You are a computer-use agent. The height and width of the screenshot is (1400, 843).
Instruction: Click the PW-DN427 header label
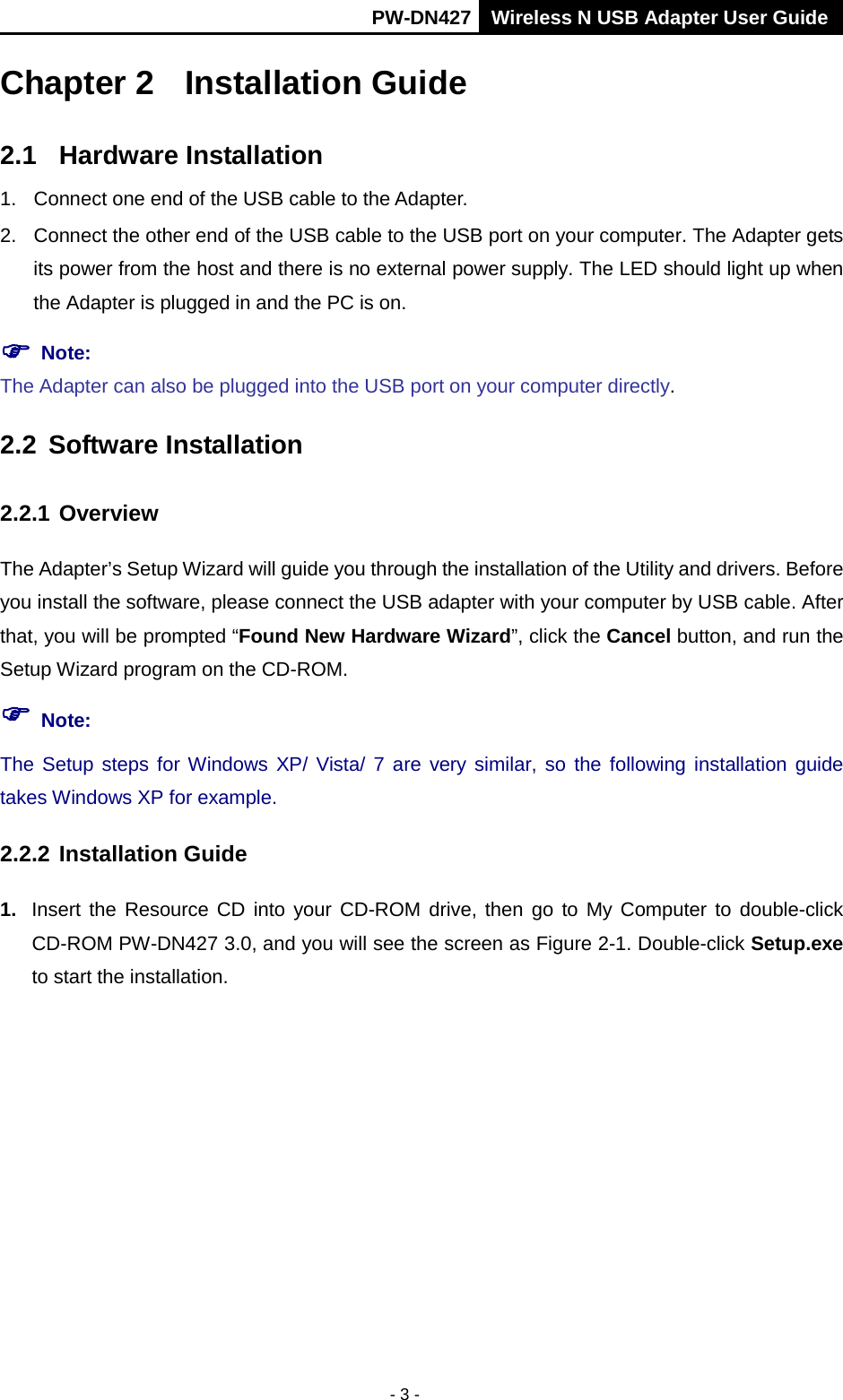[x=421, y=17]
